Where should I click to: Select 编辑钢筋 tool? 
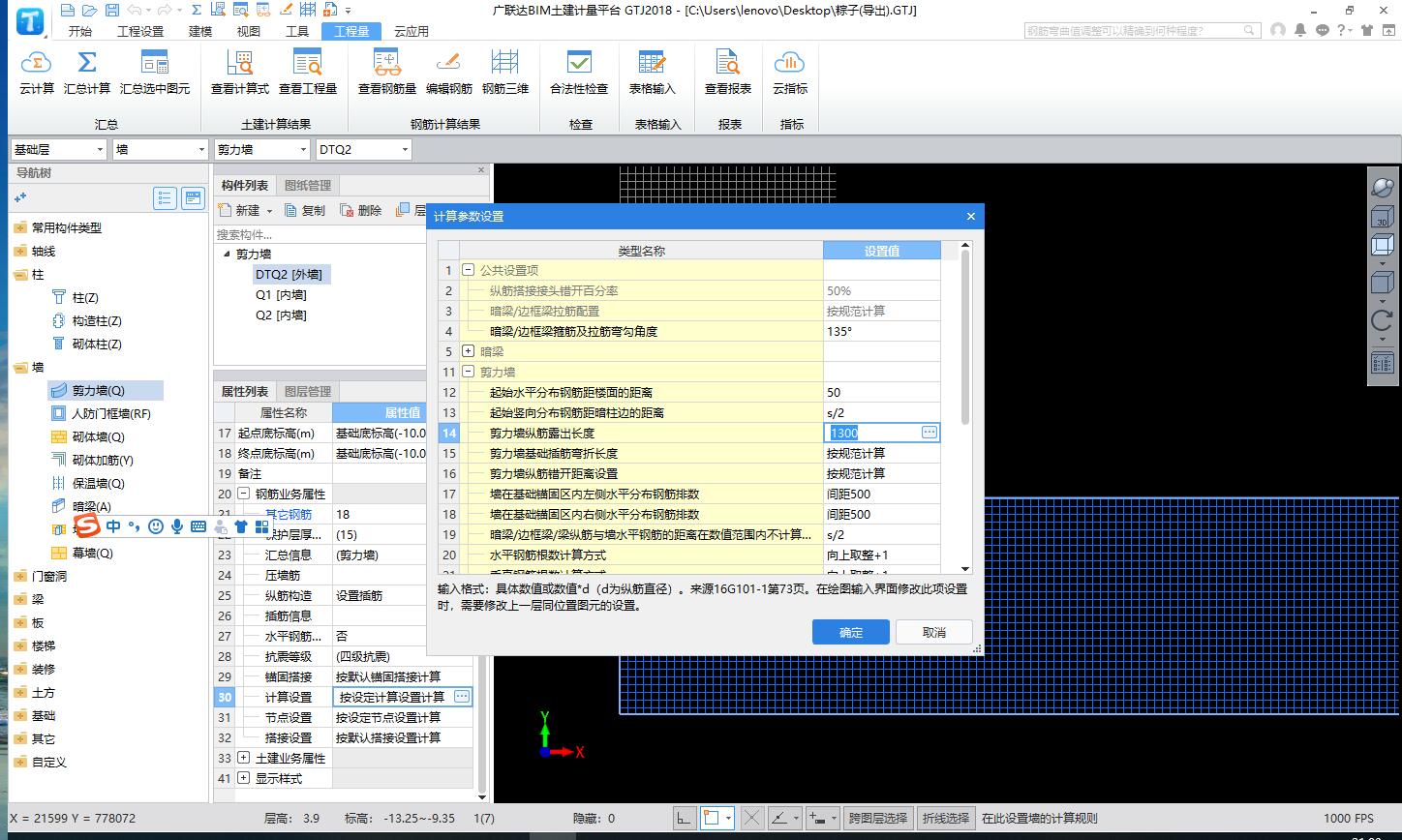point(449,73)
